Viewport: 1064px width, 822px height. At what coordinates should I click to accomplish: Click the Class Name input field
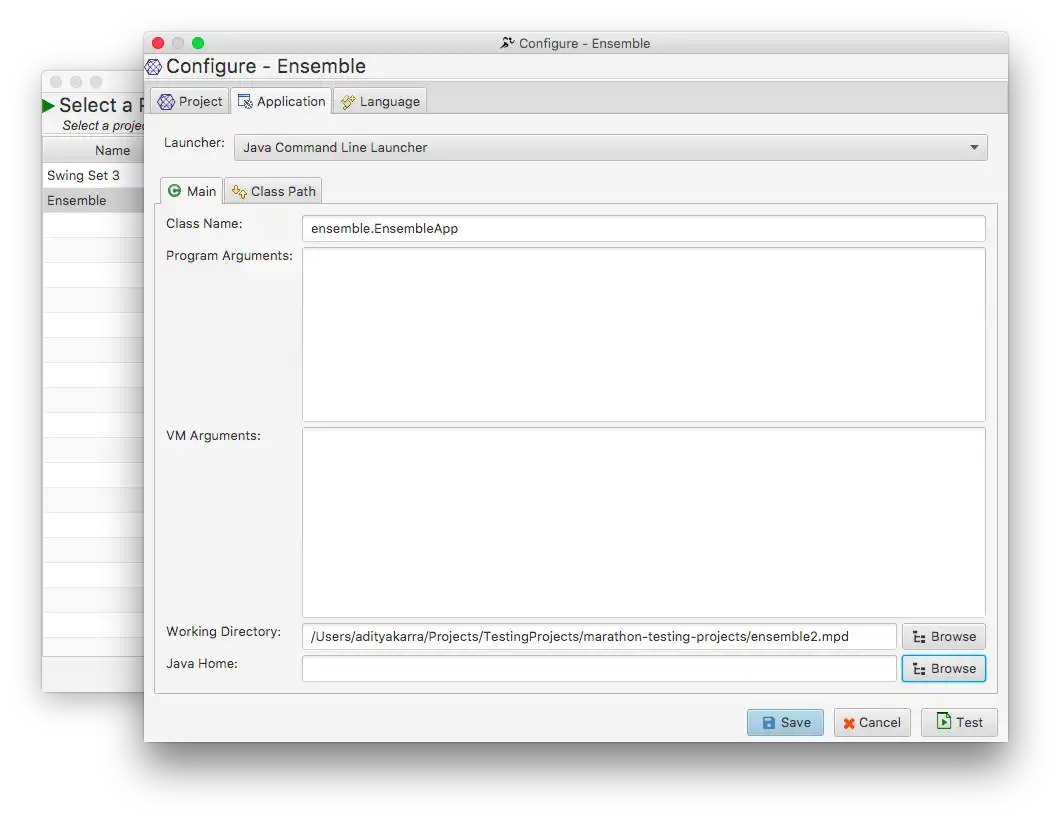(643, 229)
